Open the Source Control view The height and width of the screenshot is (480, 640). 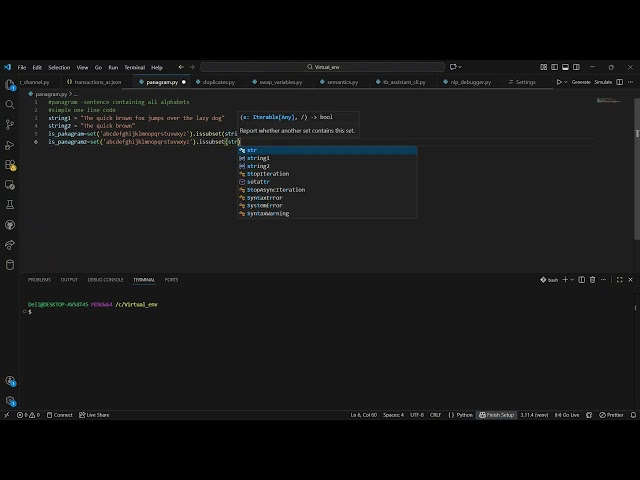click(x=10, y=124)
